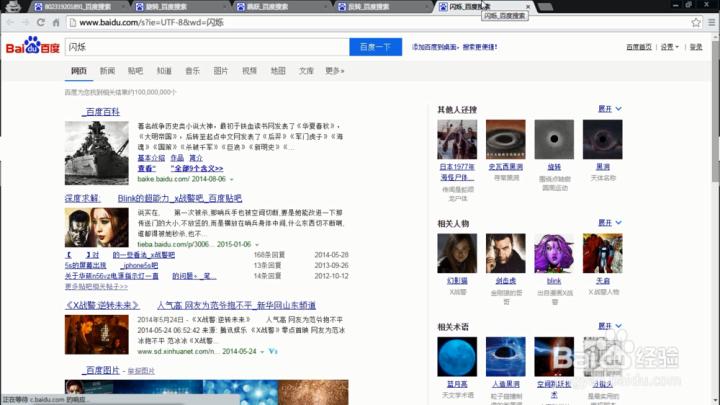
Task: Open a new tab with the blank tab button
Action: 545,6
